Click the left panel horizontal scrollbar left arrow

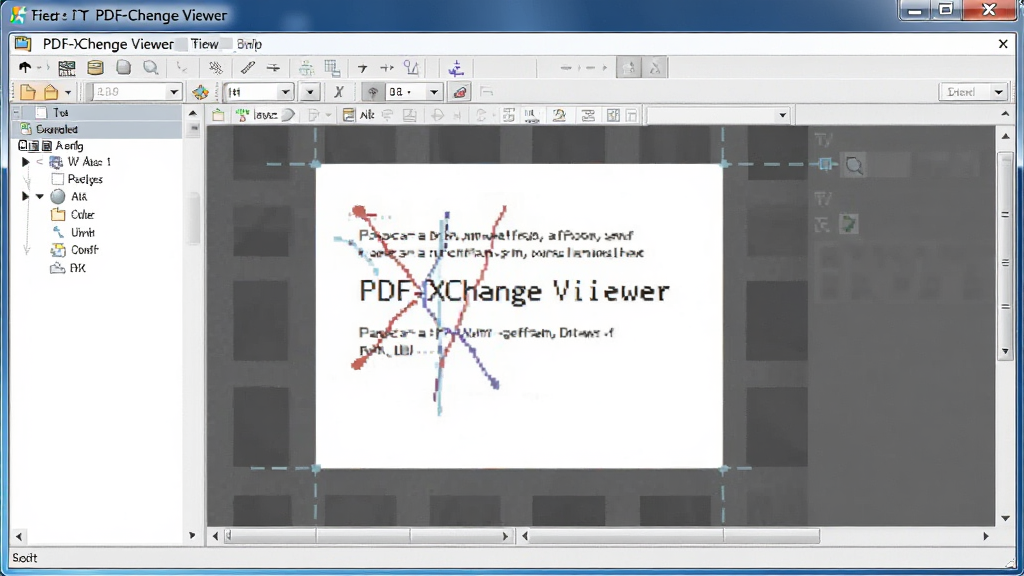[x=19, y=536]
